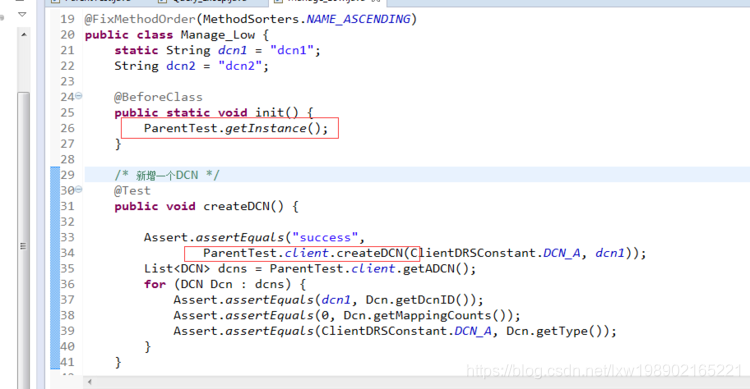The image size is (750, 389).
Task: Click the horizontal scrollbar left arrow
Action: (x=89, y=382)
